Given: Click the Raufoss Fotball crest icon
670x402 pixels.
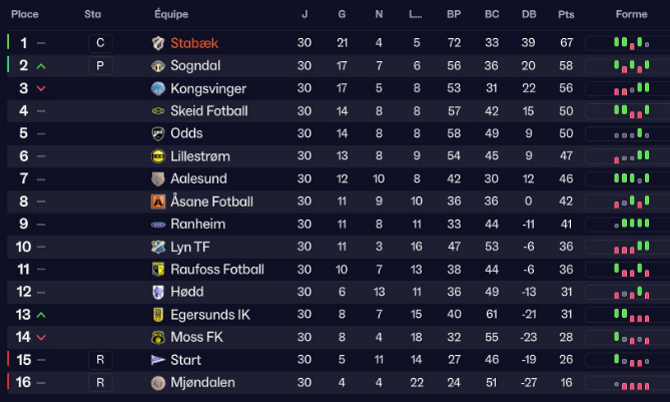Looking at the screenshot, I should pyautogui.click(x=158, y=269).
